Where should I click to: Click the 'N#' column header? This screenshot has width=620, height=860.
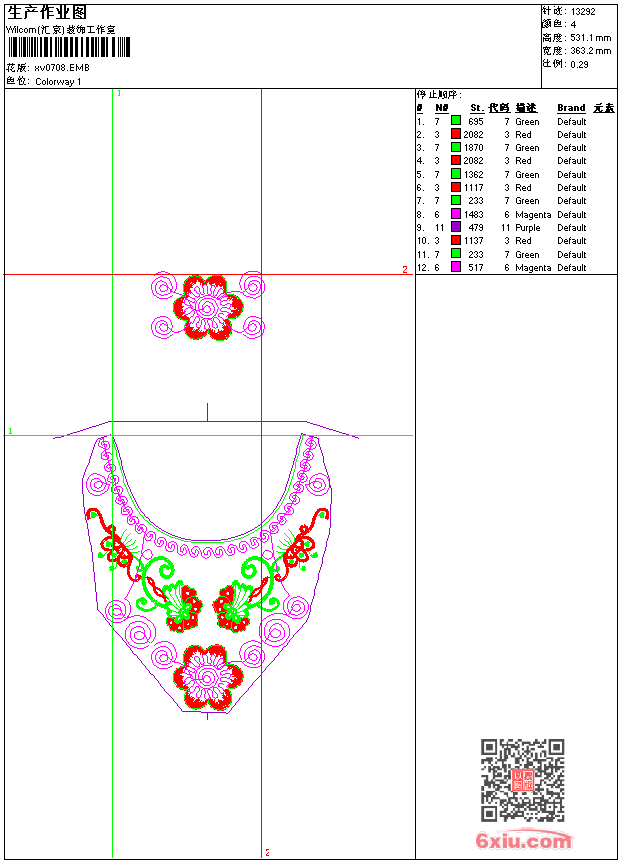point(442,108)
